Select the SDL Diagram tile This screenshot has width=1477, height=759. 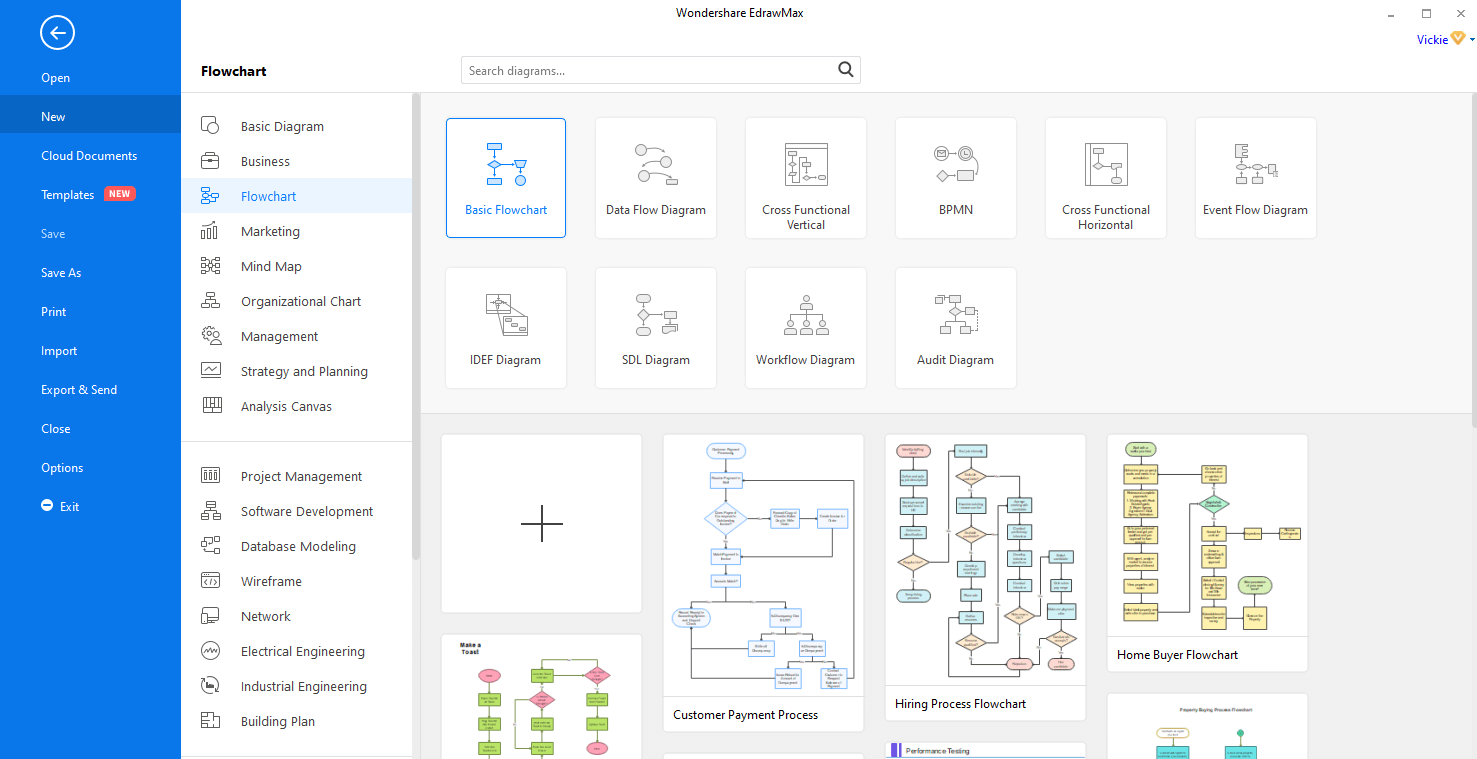coord(656,328)
